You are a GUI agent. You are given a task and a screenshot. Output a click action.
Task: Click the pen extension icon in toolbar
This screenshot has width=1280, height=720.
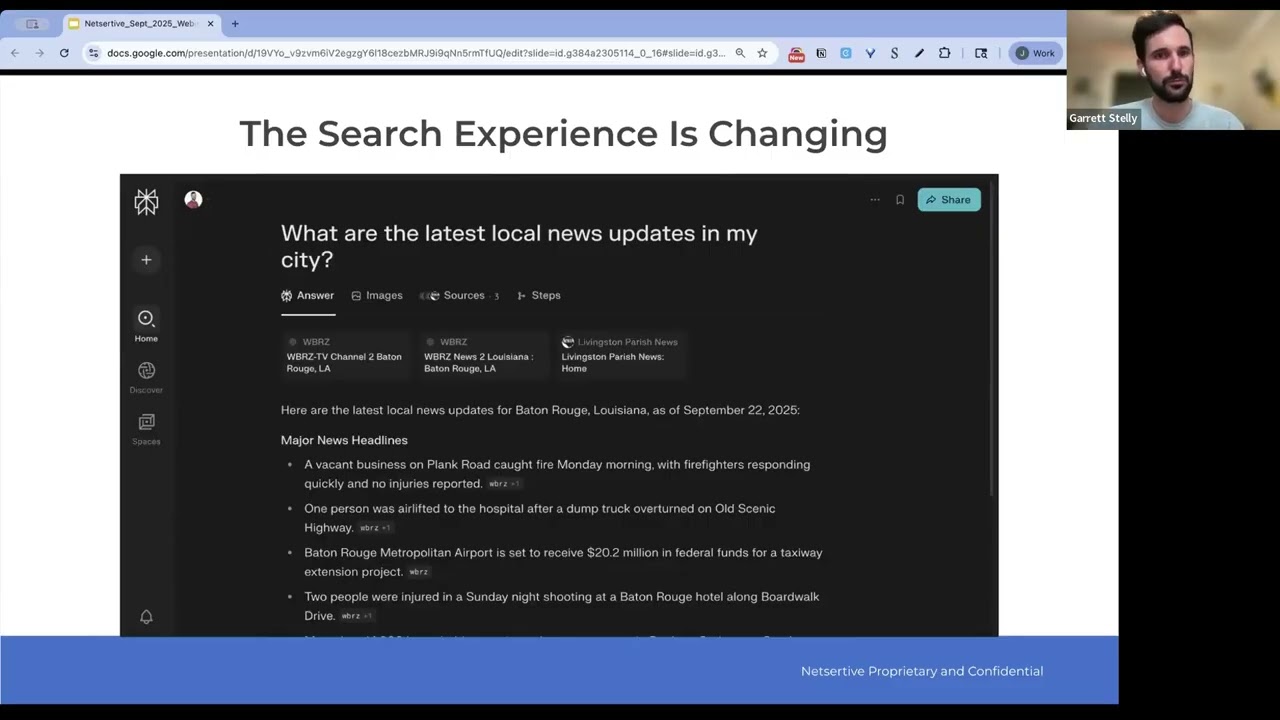[x=919, y=53]
